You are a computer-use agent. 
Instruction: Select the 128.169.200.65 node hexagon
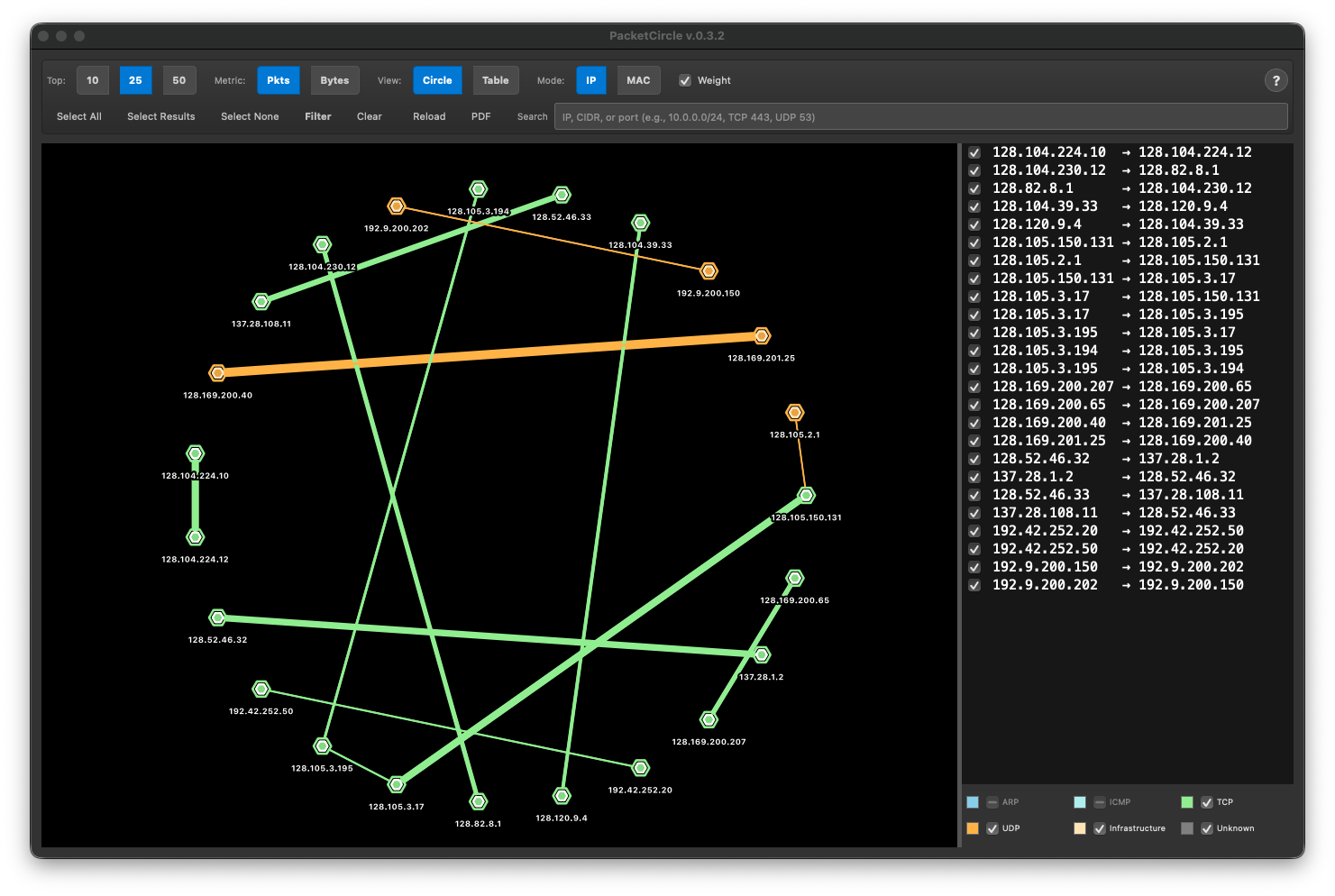click(x=794, y=578)
